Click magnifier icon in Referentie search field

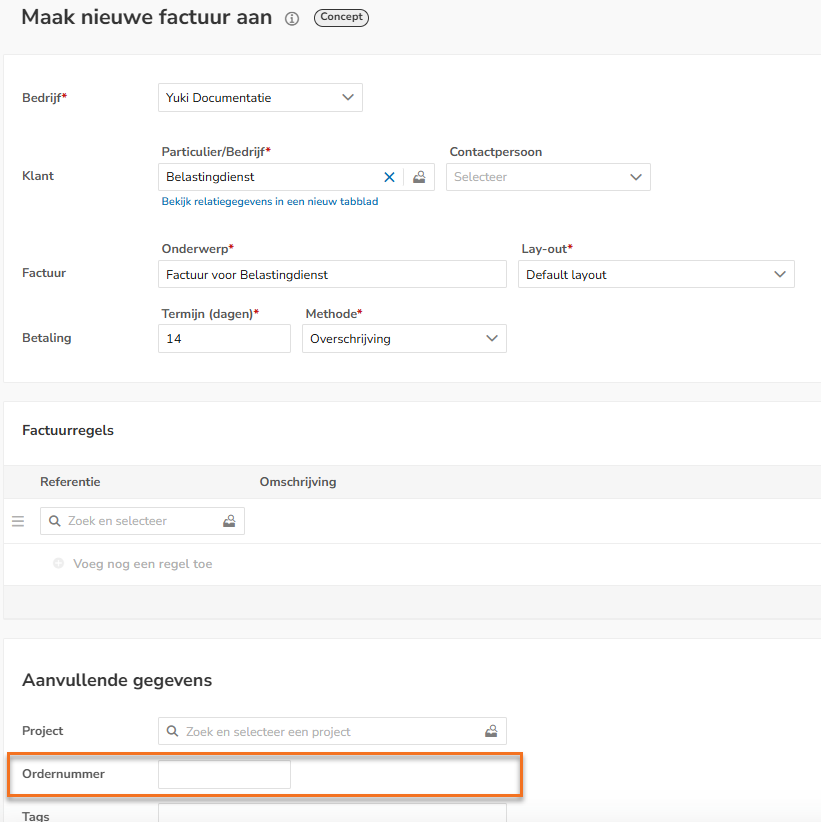click(x=54, y=521)
